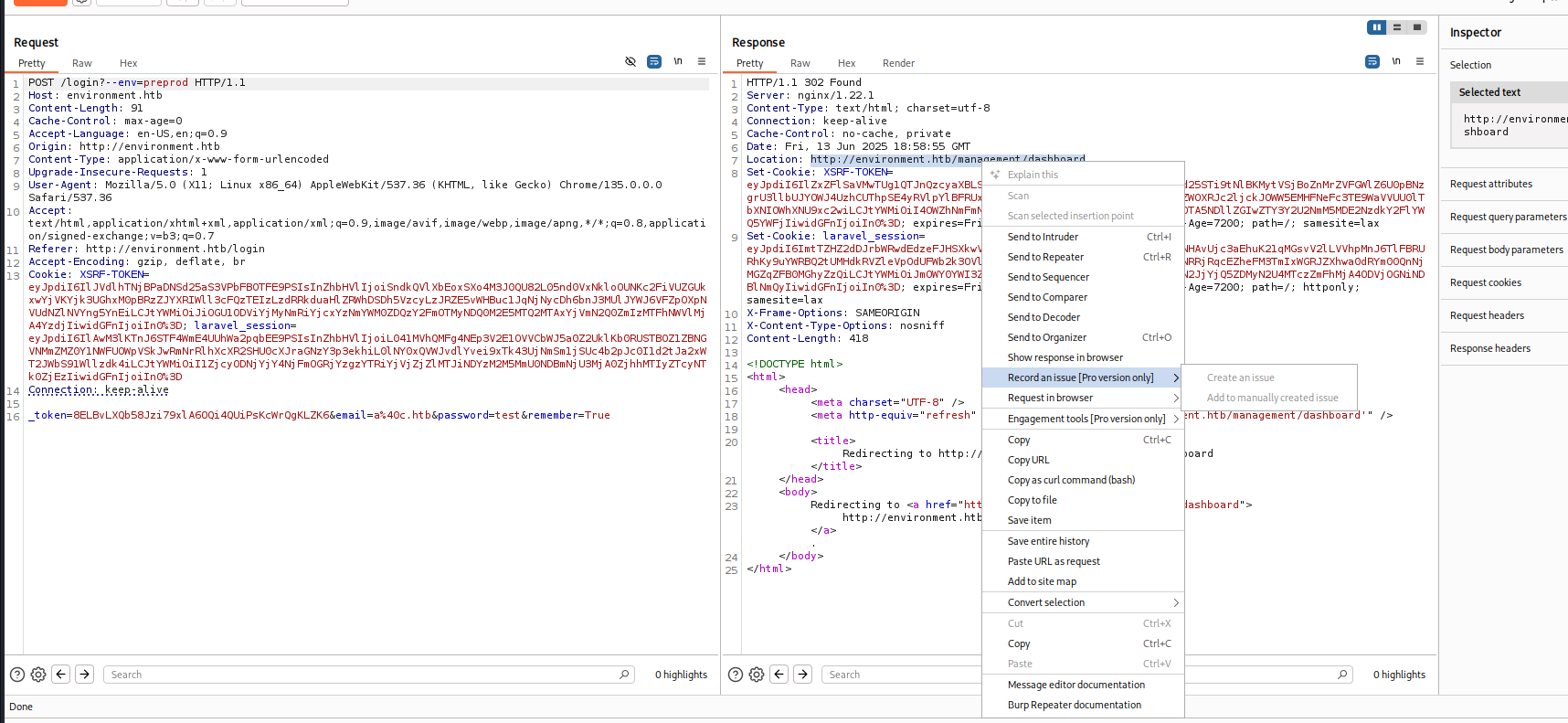Open Response search settings gear
The image size is (1568, 723).
(x=757, y=675)
